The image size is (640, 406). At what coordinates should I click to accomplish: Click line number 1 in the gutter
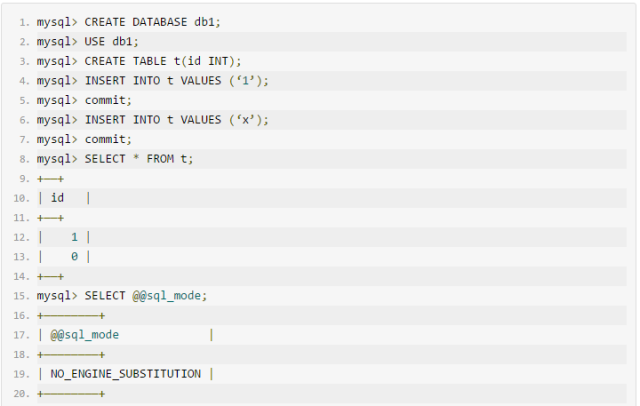click(x=24, y=22)
